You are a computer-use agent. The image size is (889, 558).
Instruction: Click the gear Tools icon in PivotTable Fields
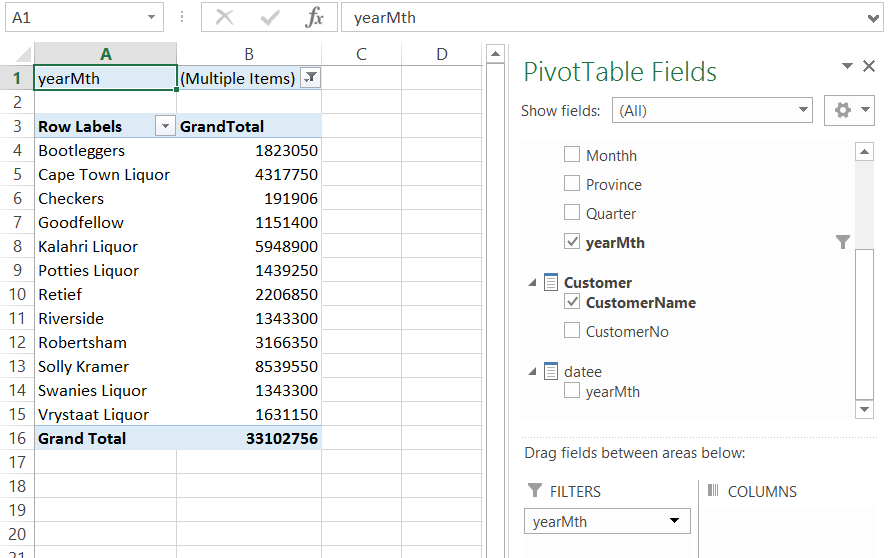point(843,111)
